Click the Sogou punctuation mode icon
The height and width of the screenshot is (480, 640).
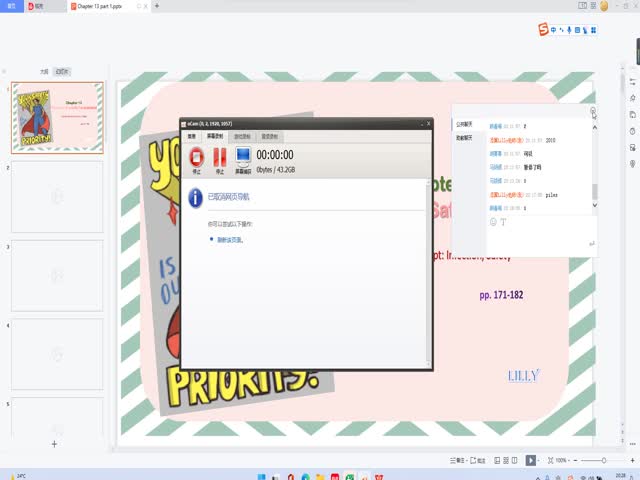tap(561, 30)
